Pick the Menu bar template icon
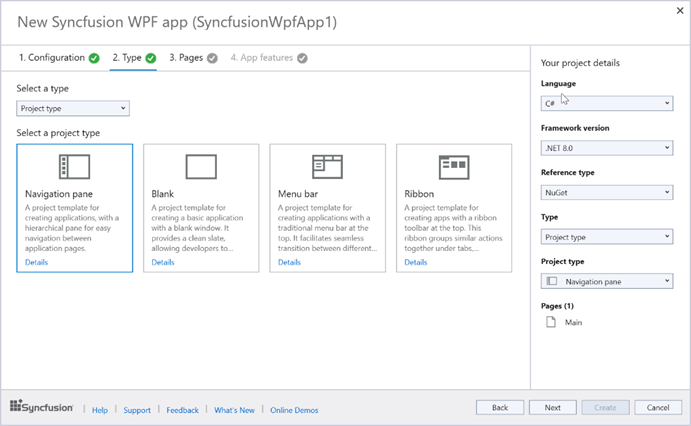Screen dimensions: 691x426 point(327,166)
